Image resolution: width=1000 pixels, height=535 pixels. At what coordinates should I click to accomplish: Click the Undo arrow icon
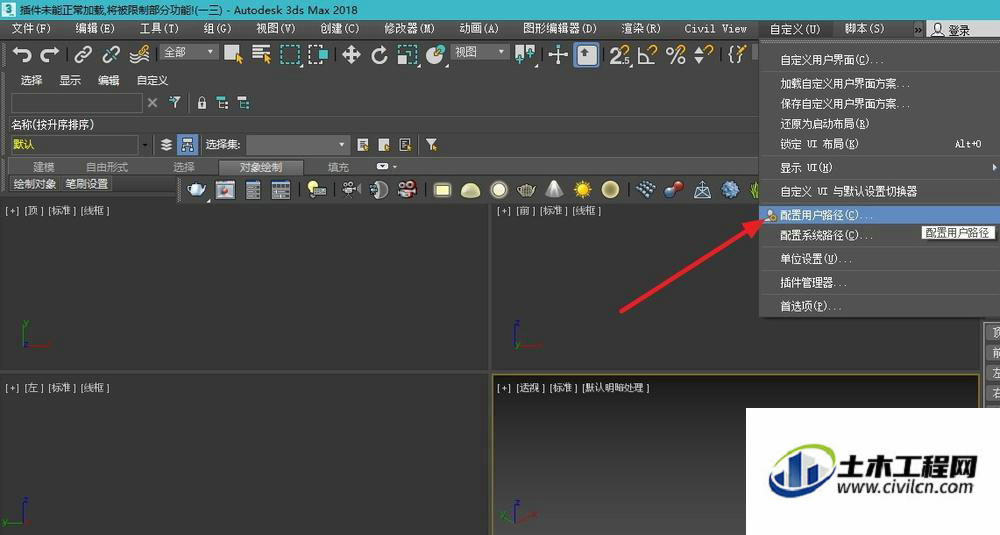click(21, 55)
